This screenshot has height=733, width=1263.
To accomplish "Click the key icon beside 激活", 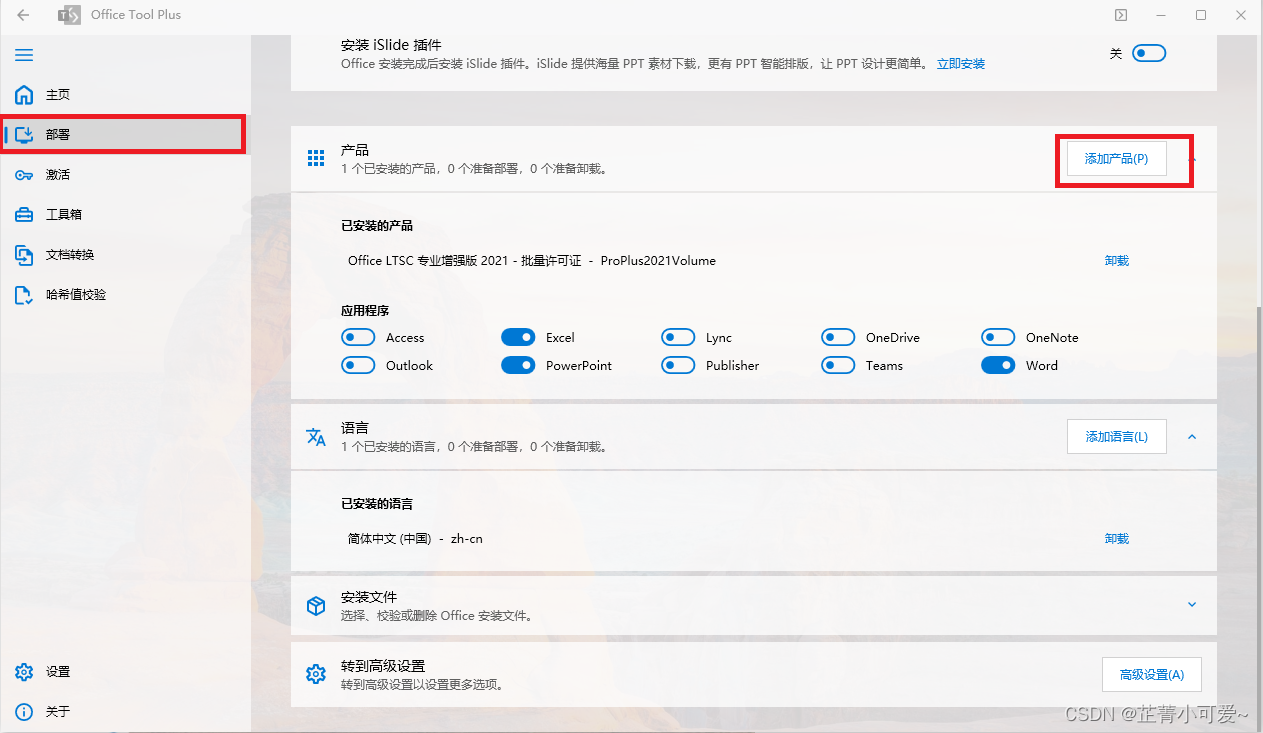I will coord(24,175).
